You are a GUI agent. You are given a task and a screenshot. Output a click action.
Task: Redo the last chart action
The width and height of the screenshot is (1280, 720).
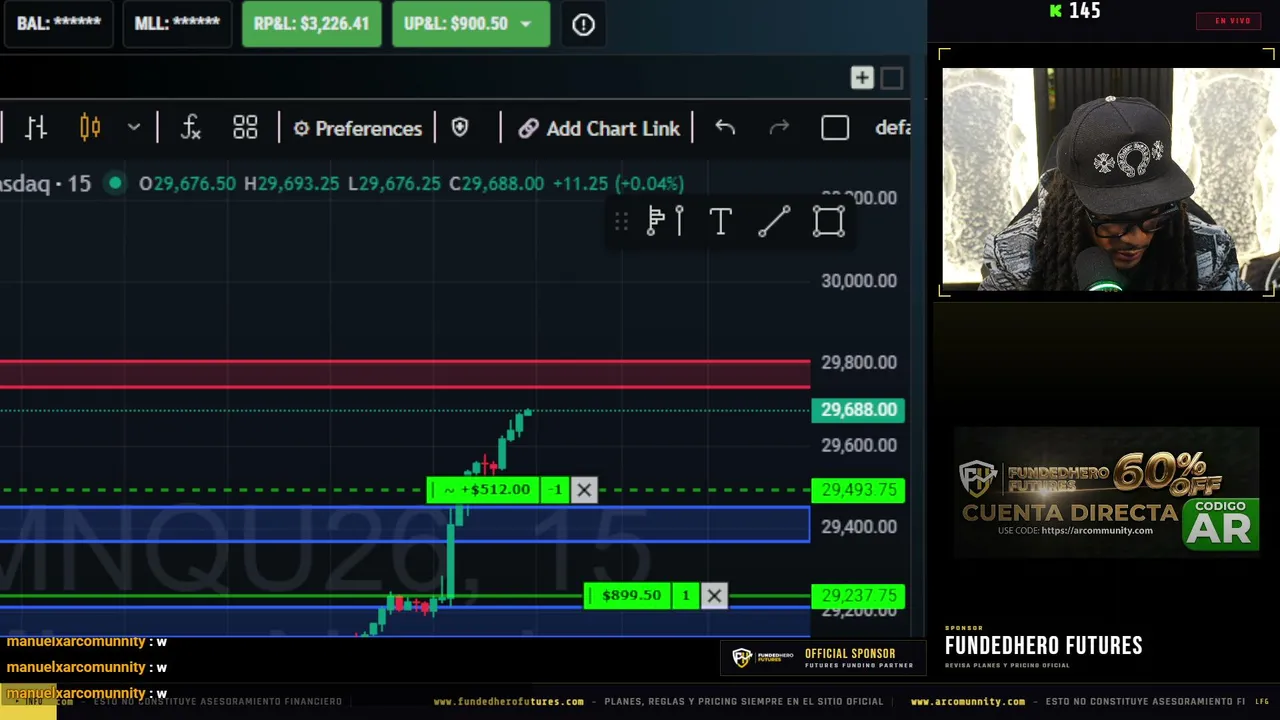779,128
